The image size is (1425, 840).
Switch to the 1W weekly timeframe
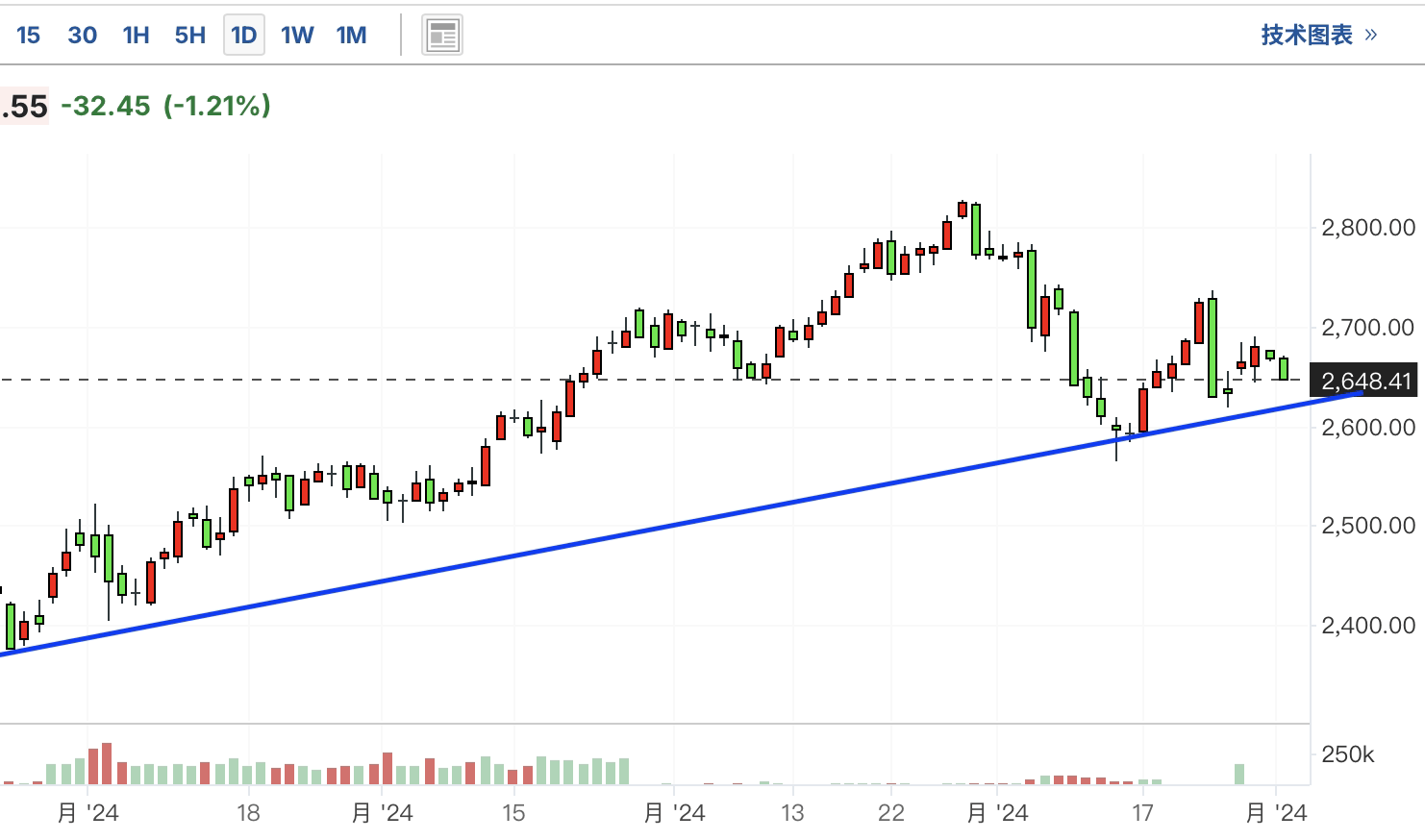click(x=297, y=36)
